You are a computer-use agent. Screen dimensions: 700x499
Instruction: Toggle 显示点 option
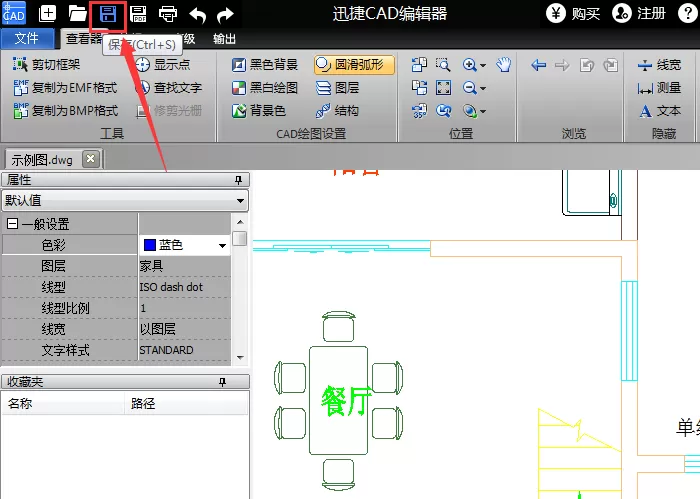[x=163, y=65]
